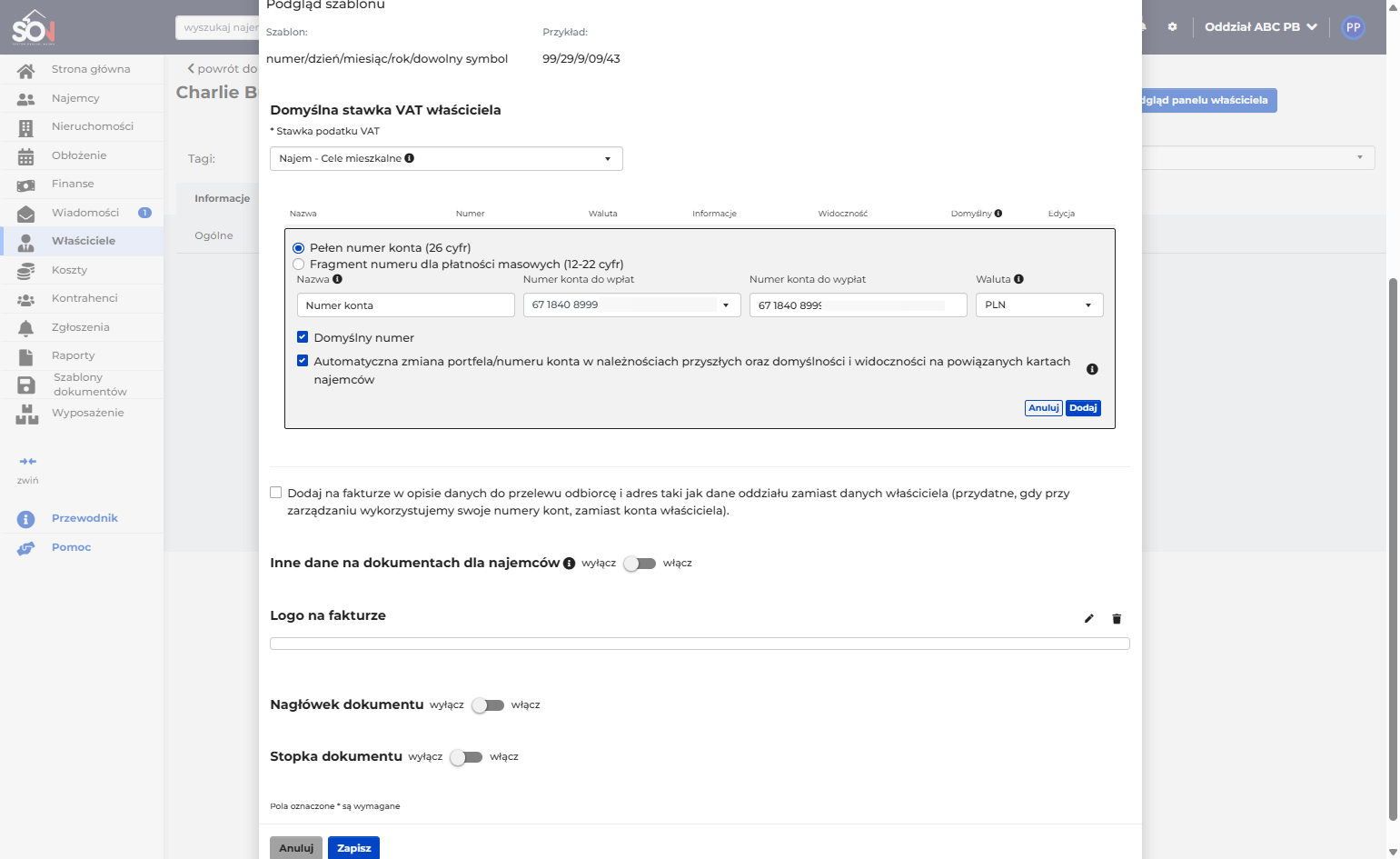Open the Właściciele sidebar menu item
Viewport: 1400px width, 859px height.
click(82, 241)
